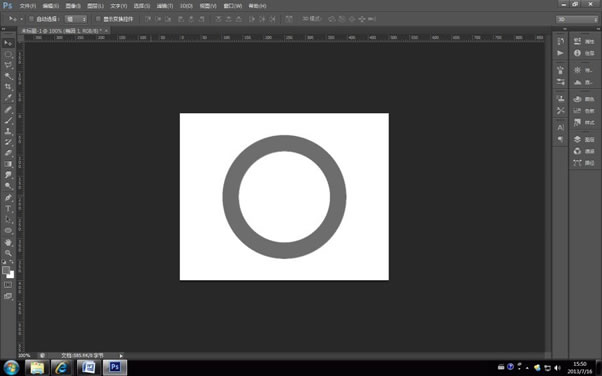Image resolution: width=602 pixels, height=376 pixels.
Task: Open the Adjustments panel button
Action: 584,70
